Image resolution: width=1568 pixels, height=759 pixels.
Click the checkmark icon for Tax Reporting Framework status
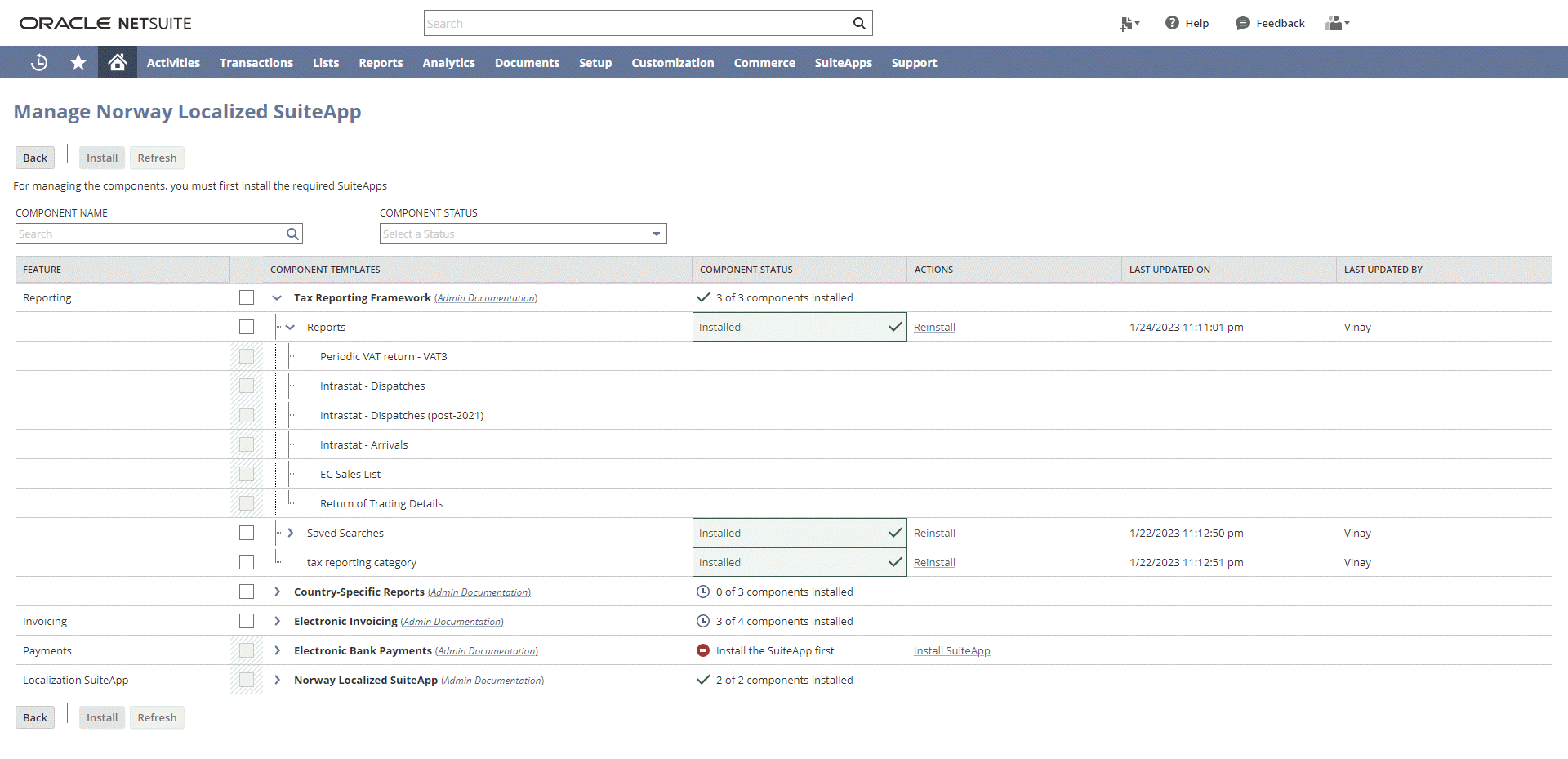703,297
